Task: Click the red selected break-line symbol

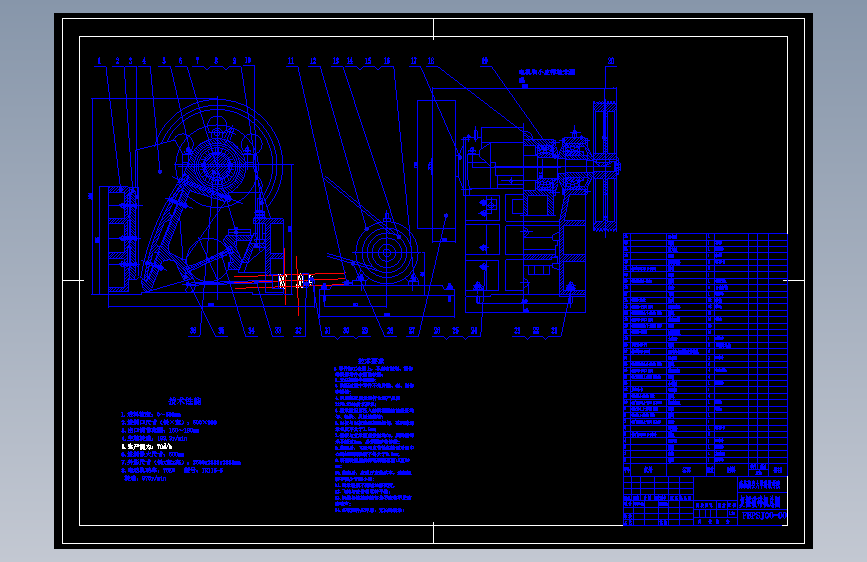Action: click(291, 281)
